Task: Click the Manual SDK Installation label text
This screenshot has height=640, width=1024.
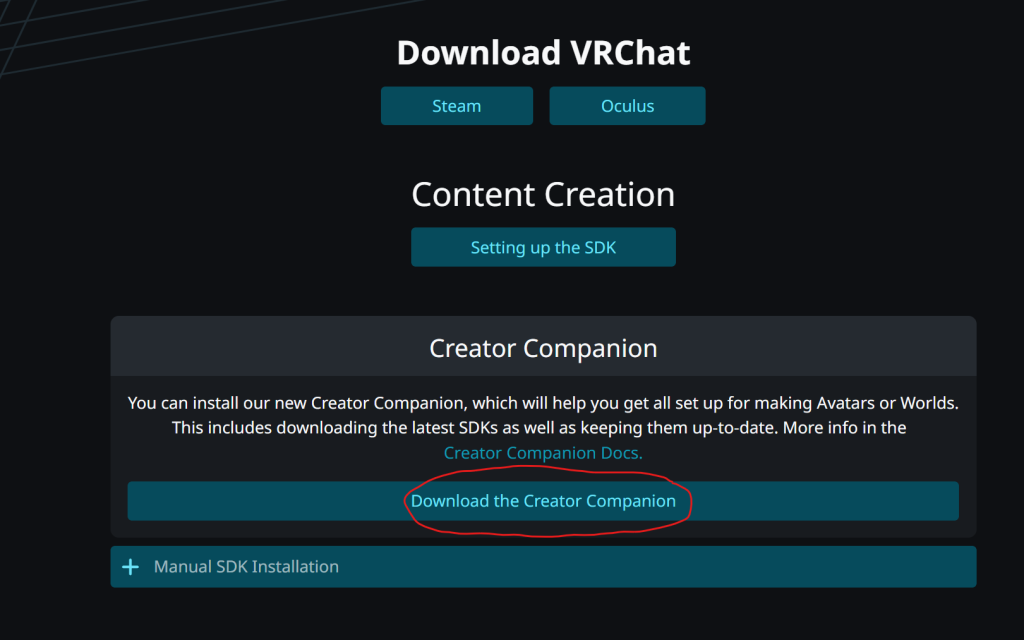Action: [246, 567]
